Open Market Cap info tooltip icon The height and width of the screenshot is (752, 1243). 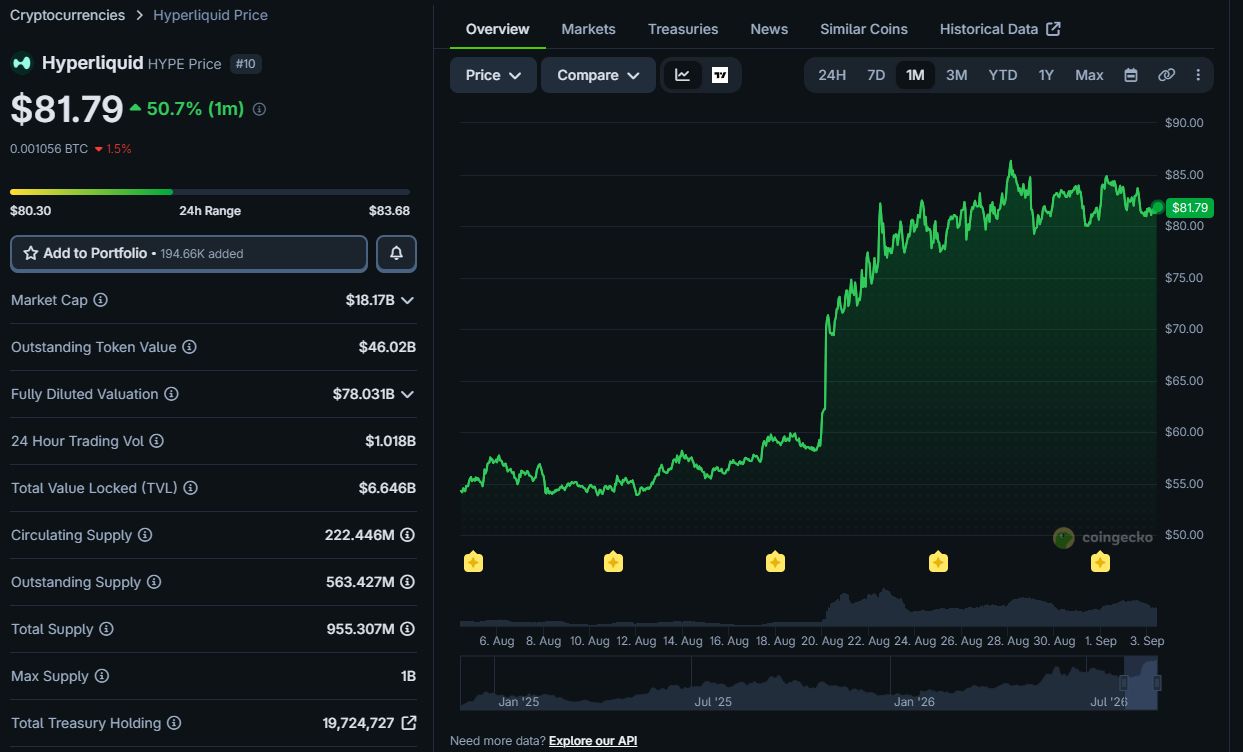(x=100, y=300)
